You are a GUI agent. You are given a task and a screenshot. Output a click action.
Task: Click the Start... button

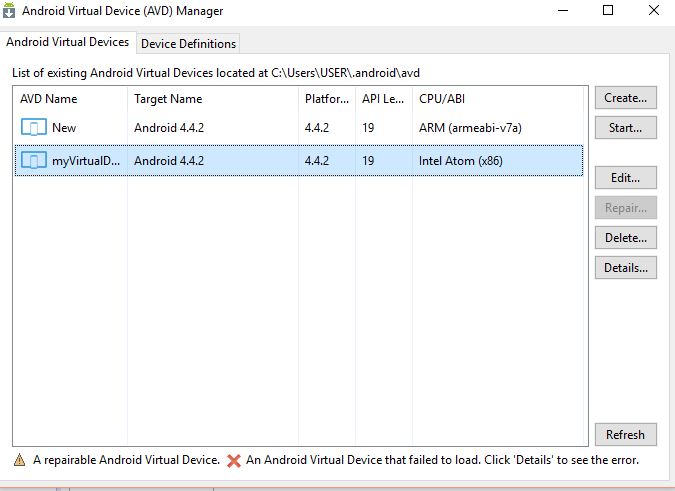coord(625,128)
